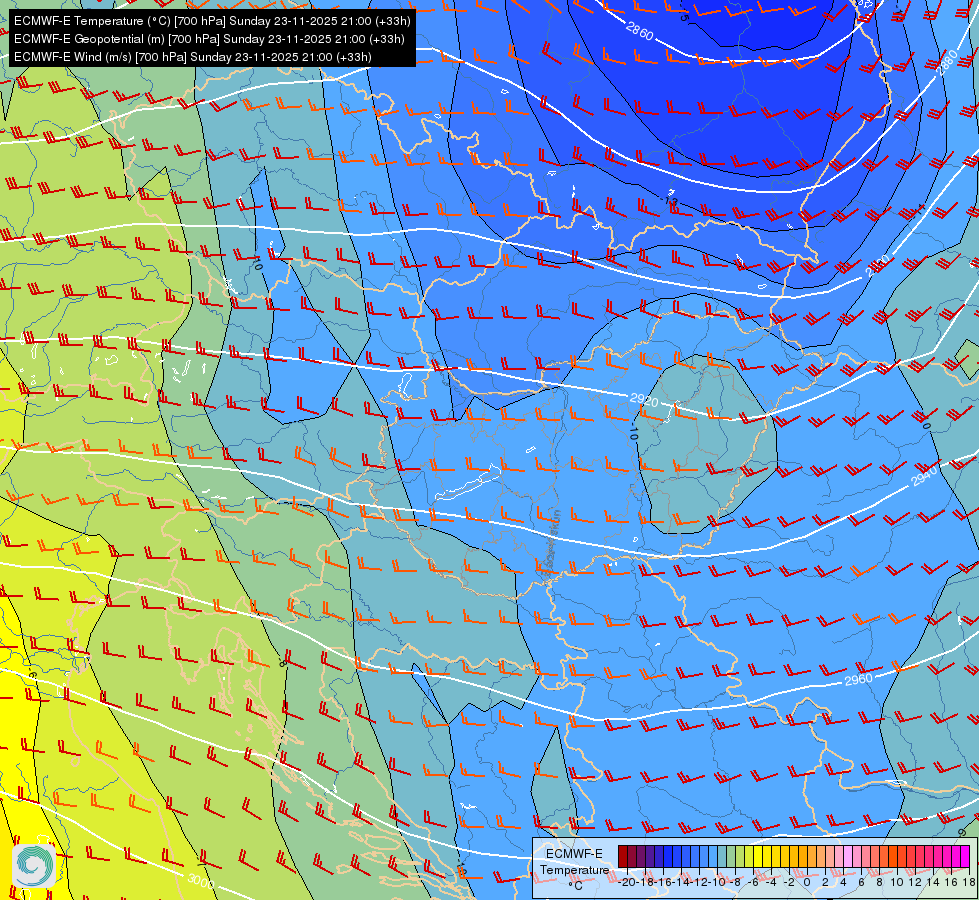Image resolution: width=979 pixels, height=900 pixels.
Task: Select the ECMWF-E Wind title line
Action: point(193,57)
